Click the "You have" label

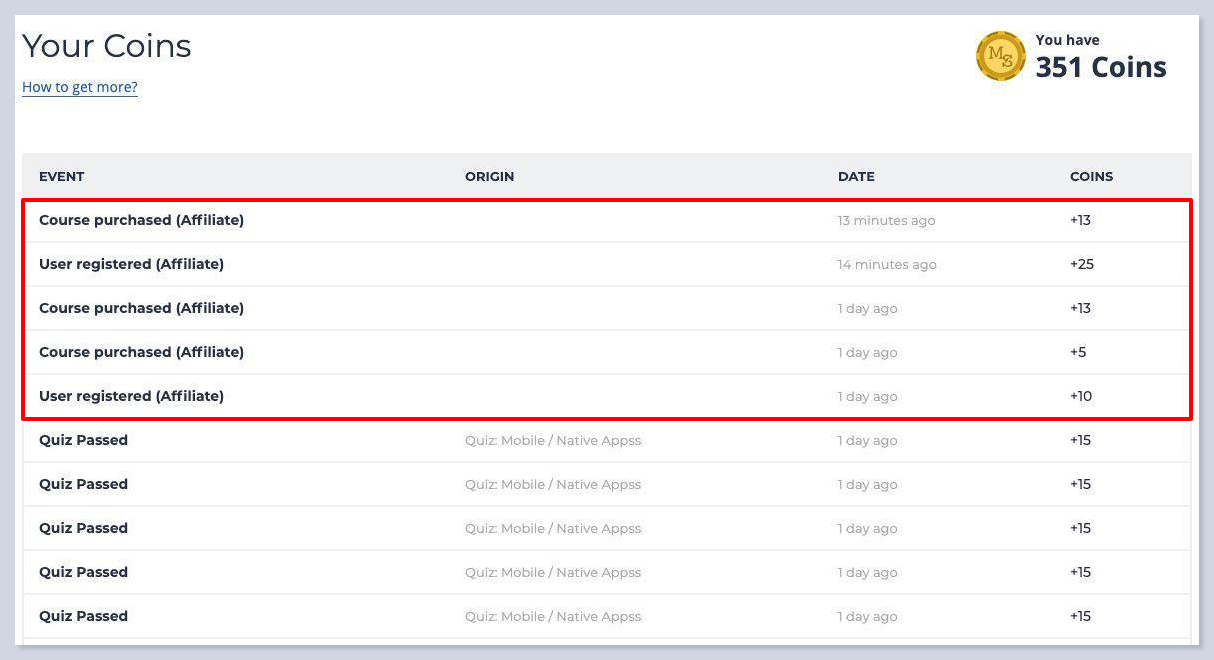(x=1067, y=40)
